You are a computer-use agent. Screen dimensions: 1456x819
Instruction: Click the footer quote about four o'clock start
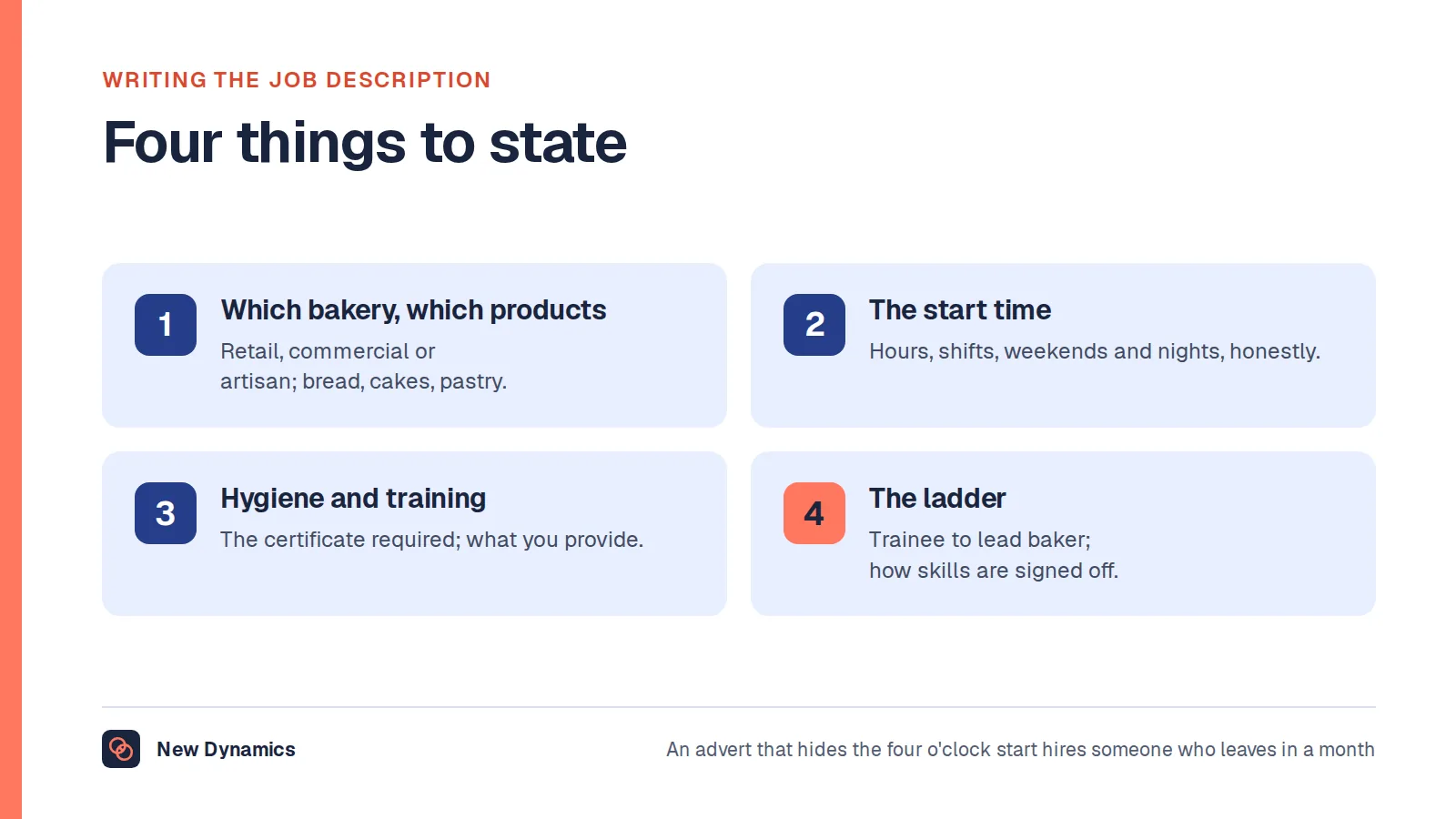pos(1020,749)
